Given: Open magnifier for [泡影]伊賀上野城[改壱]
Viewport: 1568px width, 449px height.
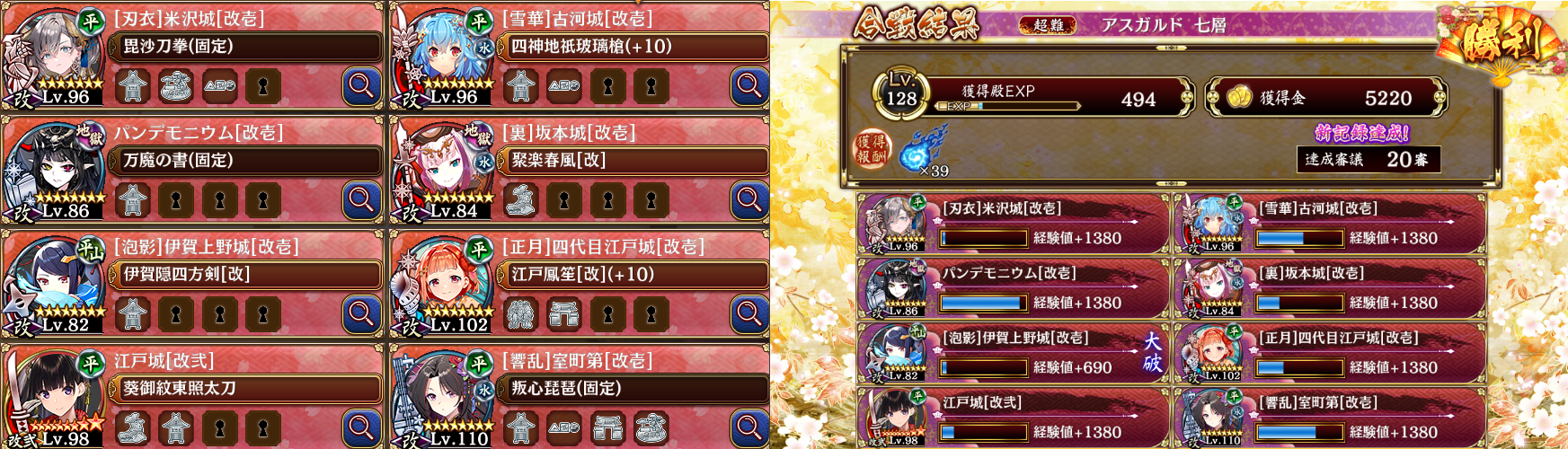Looking at the screenshot, I should pos(361,314).
